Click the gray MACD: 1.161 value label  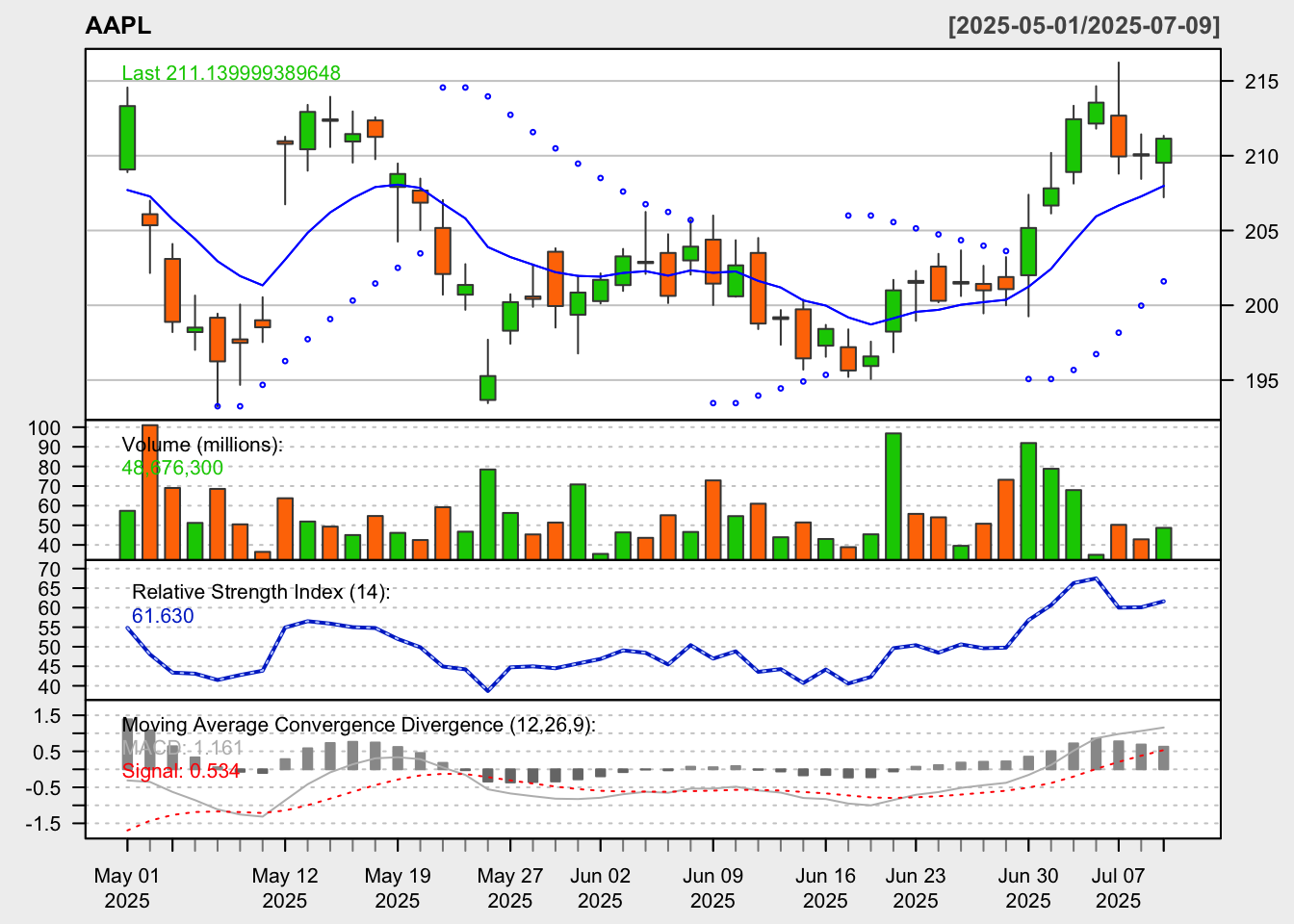point(183,748)
